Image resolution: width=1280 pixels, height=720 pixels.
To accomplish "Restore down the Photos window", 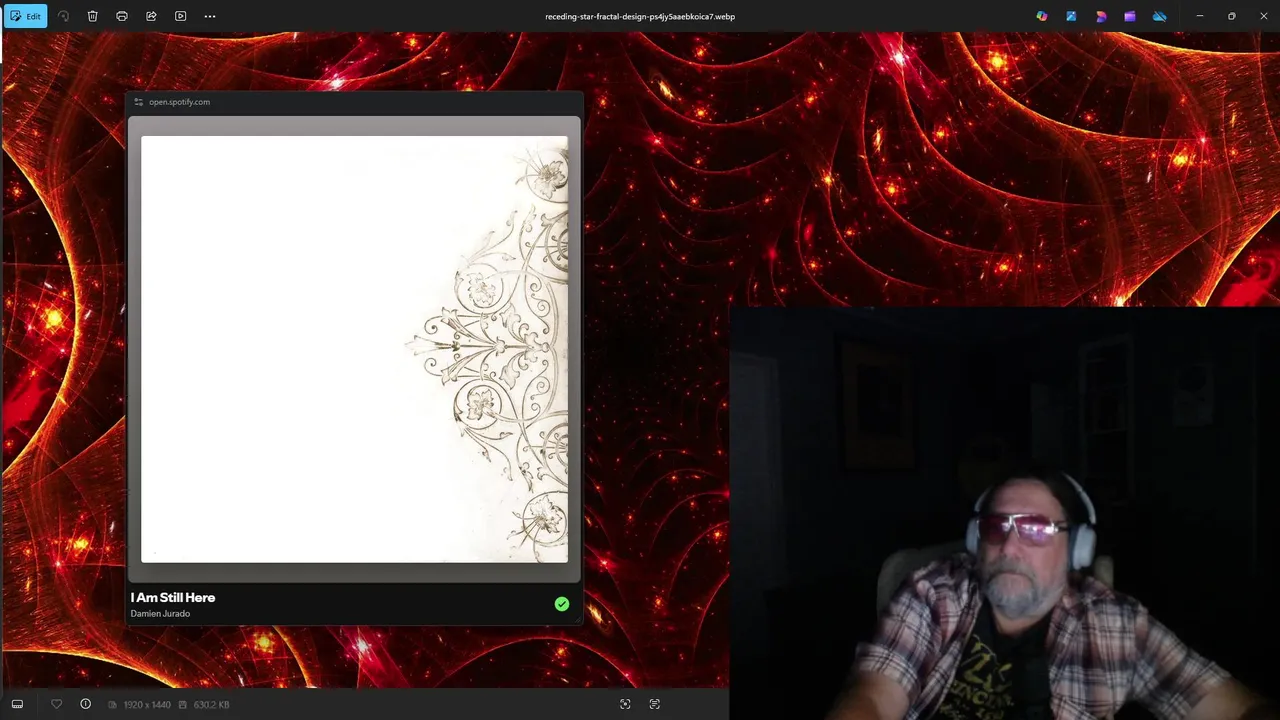I will click(1231, 16).
